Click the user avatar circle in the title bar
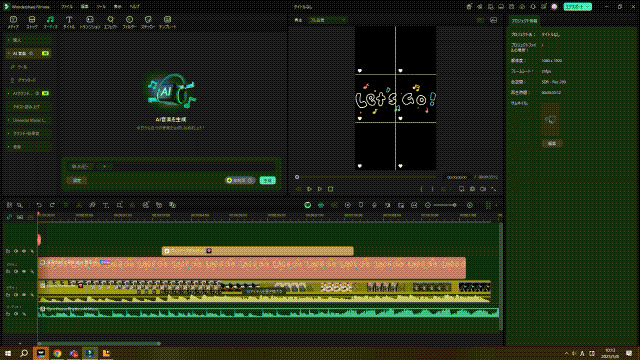The height and width of the screenshot is (360, 640). [x=554, y=7]
